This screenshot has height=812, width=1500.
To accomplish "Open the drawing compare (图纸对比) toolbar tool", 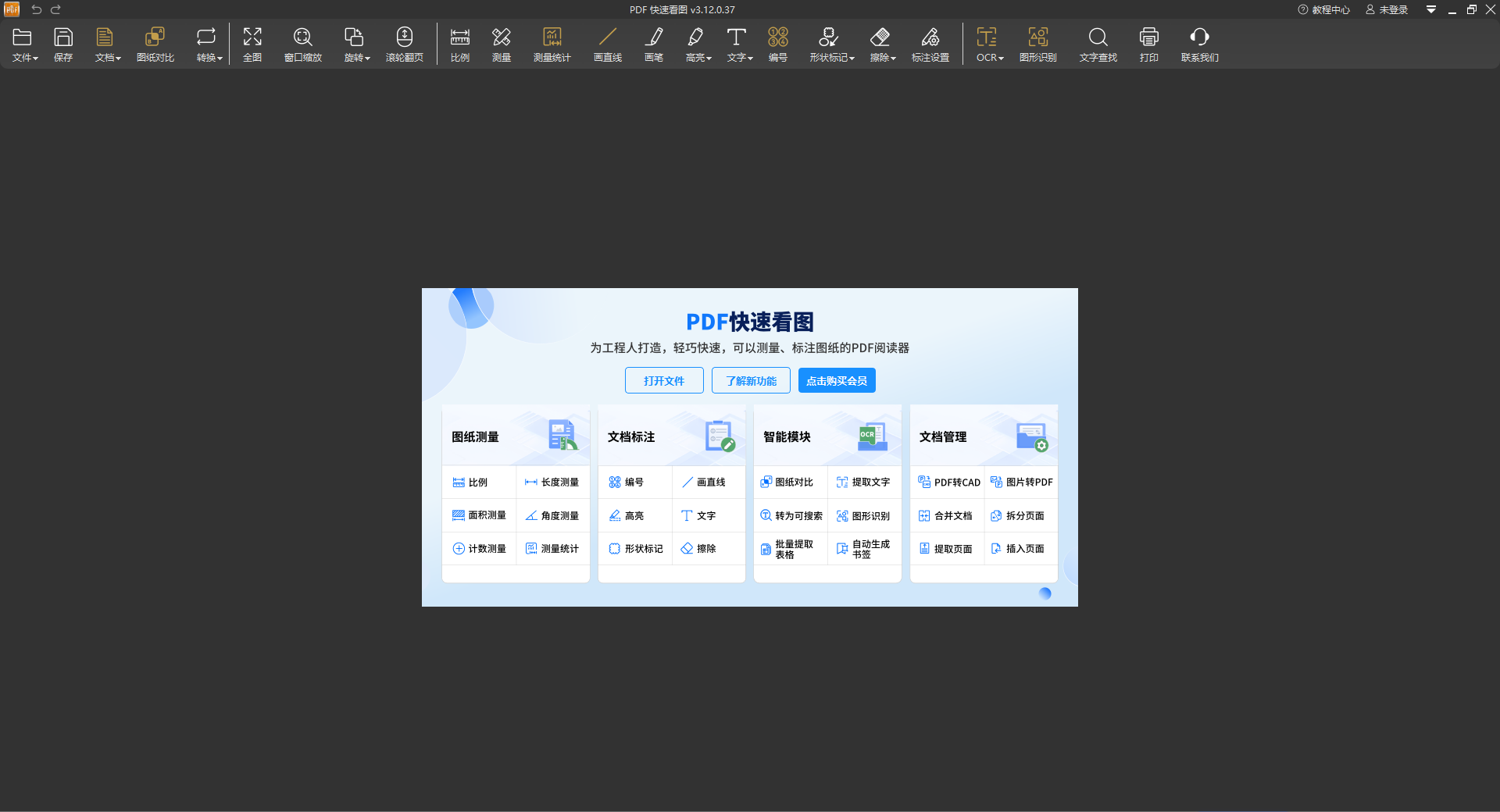I will click(155, 45).
